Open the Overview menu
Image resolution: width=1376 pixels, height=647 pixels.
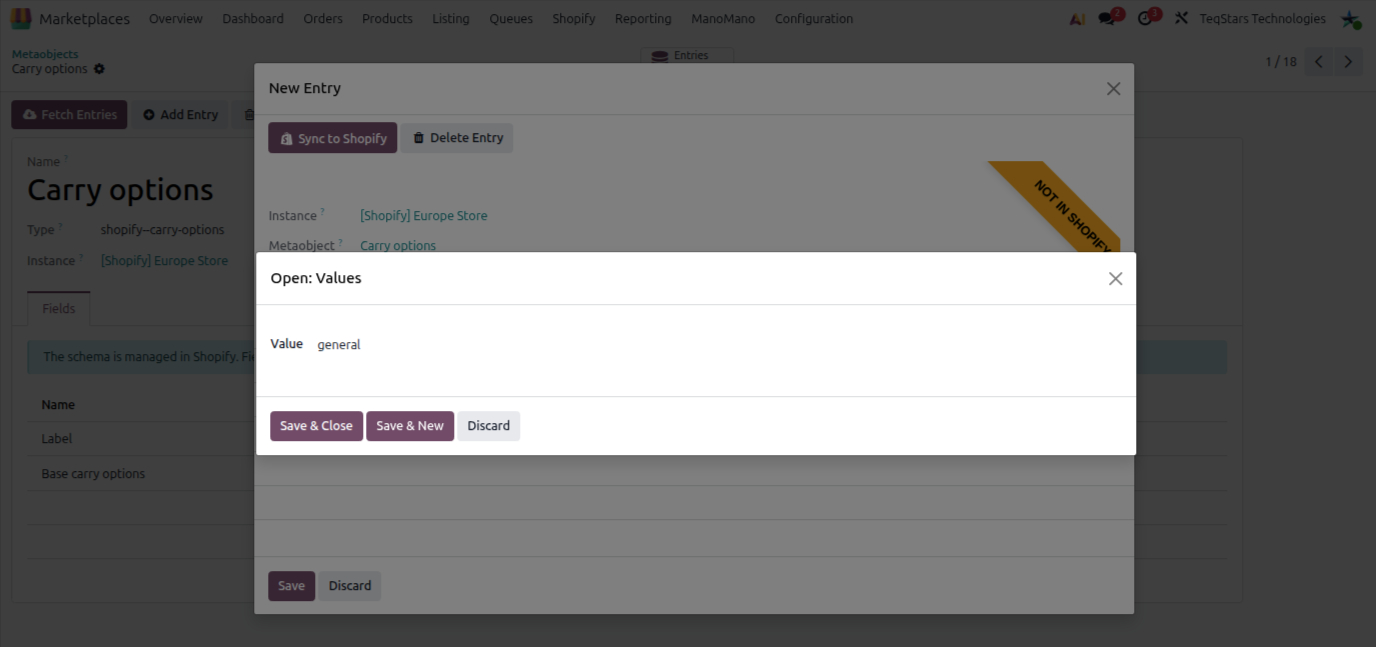pos(175,18)
